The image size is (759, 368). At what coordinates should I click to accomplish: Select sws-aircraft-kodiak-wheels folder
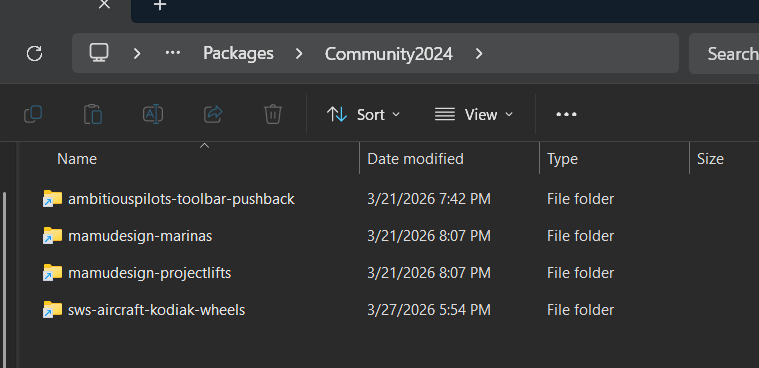point(156,309)
